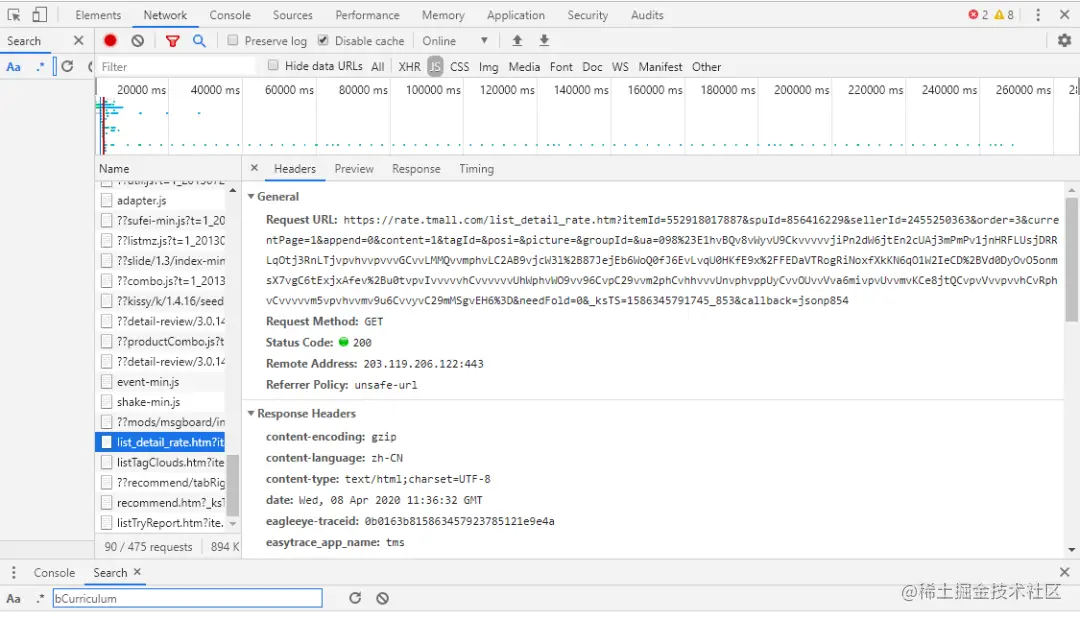This screenshot has height=620, width=1080.
Task: Filter requests by CSS type
Action: pos(459,67)
